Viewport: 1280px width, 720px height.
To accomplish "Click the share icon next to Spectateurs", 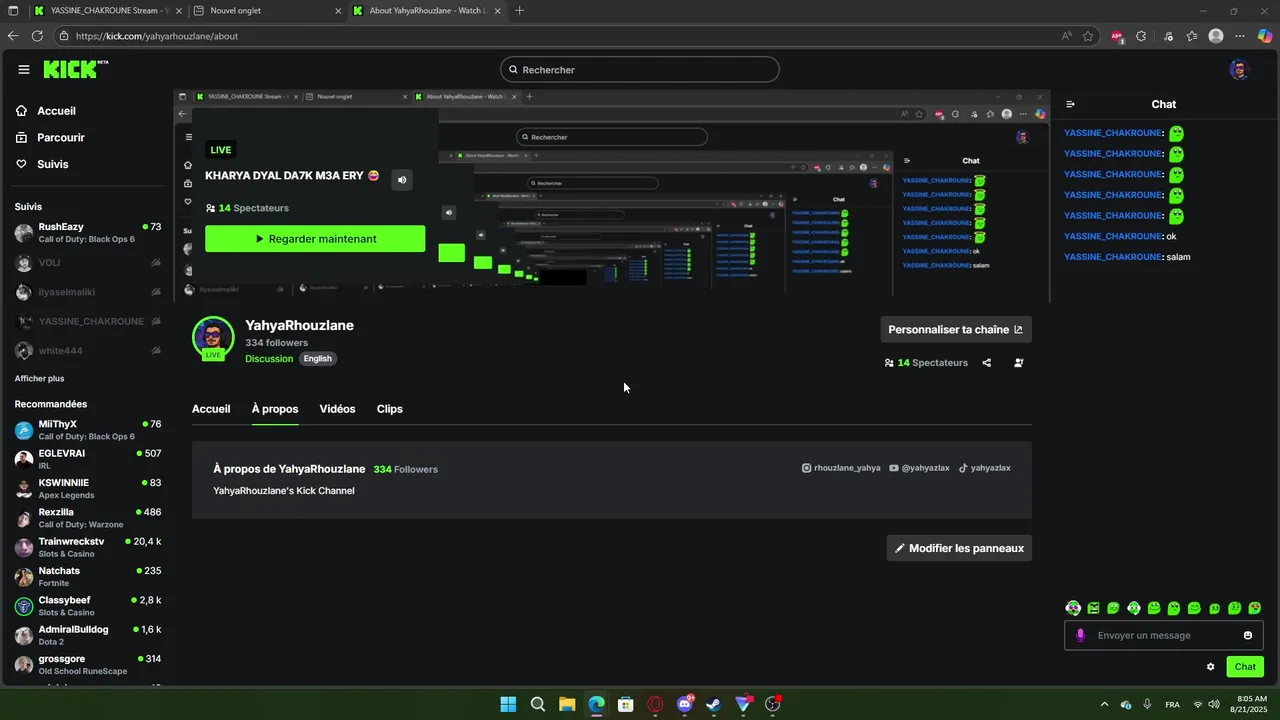I will tap(987, 363).
